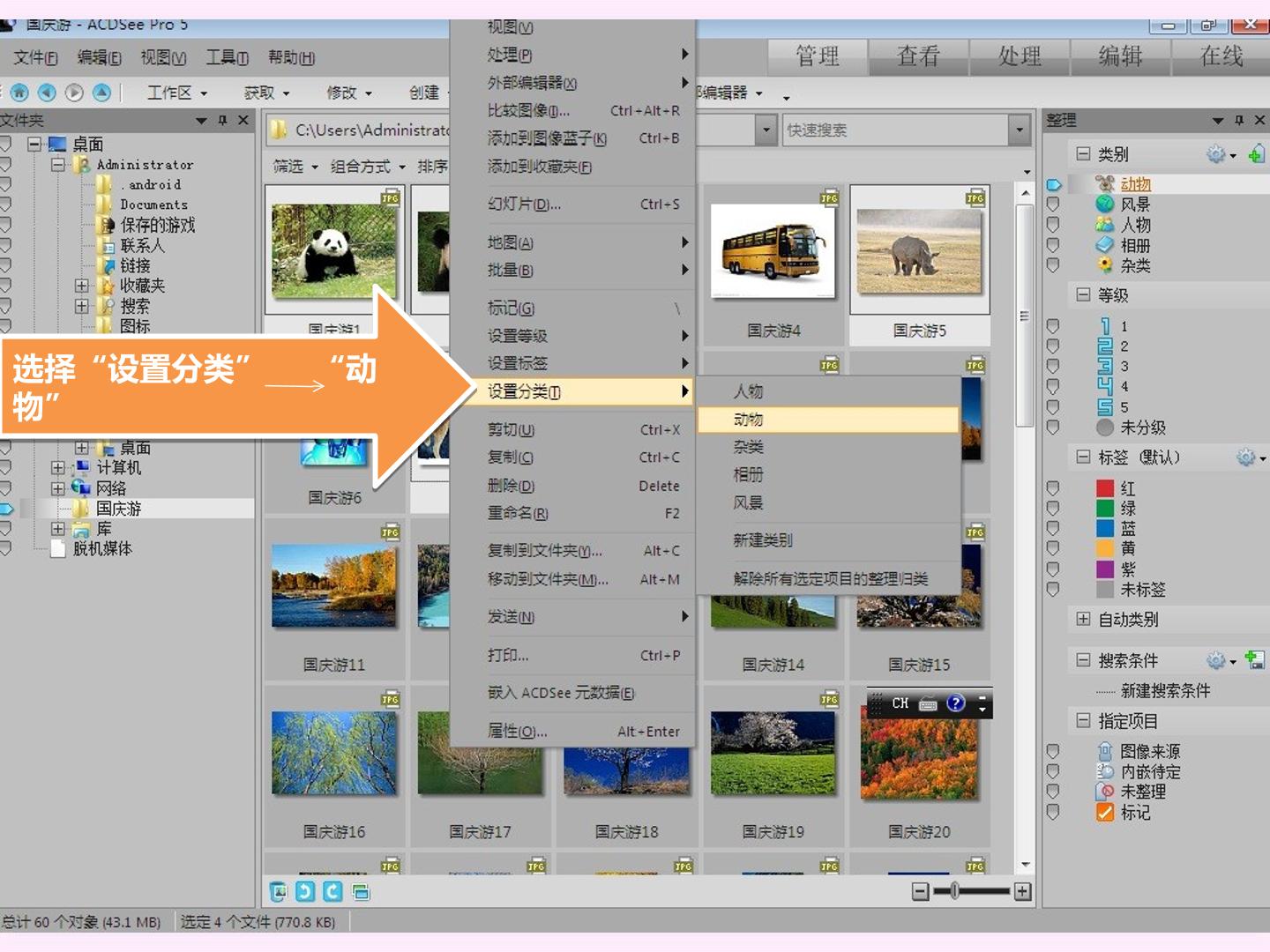Image resolution: width=1270 pixels, height=952 pixels.
Task: Open the 标签 settings gear icon
Action: click(x=1246, y=457)
